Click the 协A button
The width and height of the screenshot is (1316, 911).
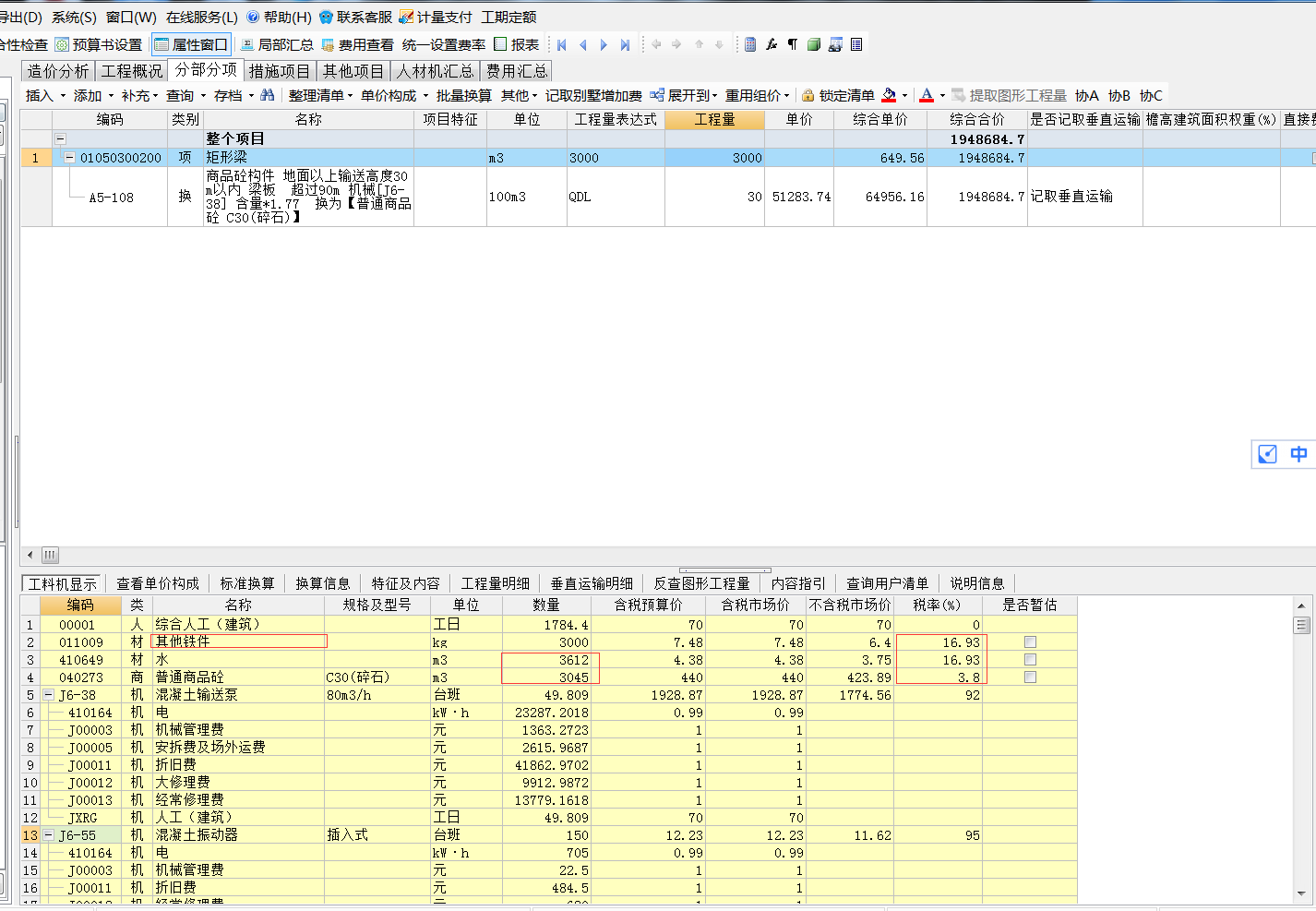click(x=1087, y=95)
